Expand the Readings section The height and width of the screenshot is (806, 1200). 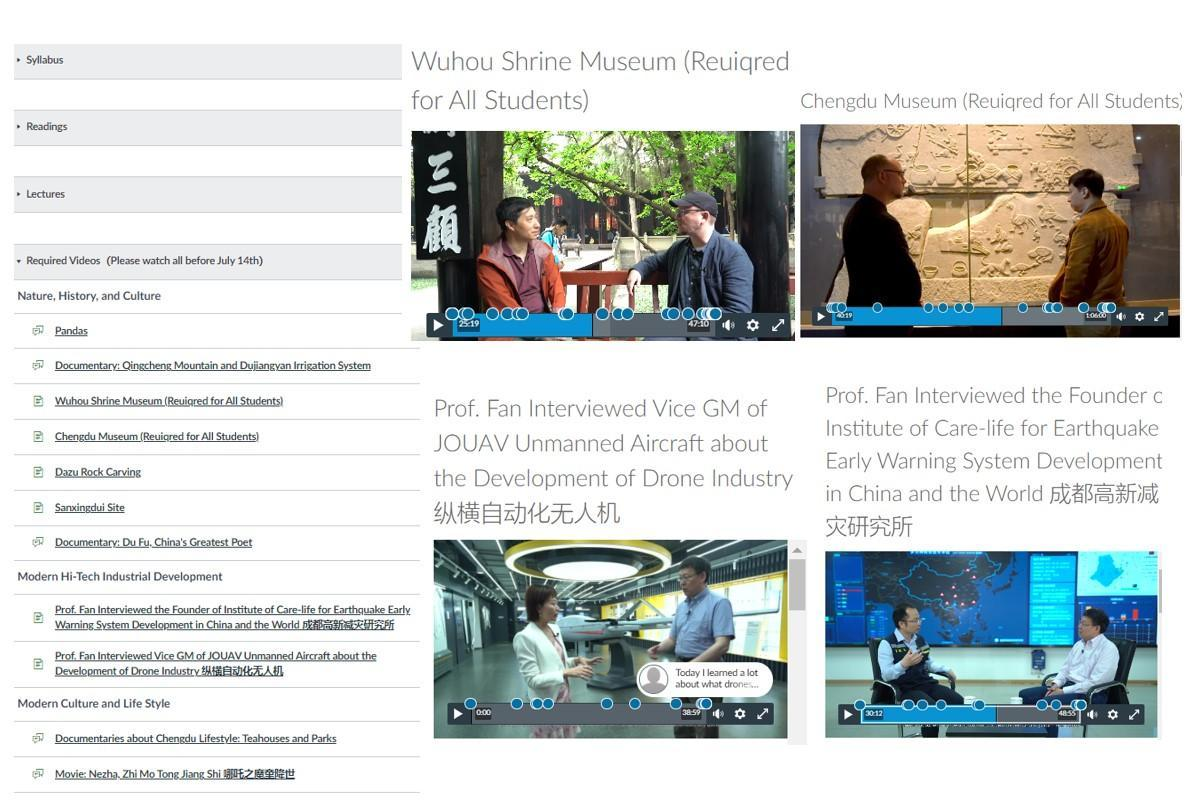point(46,127)
